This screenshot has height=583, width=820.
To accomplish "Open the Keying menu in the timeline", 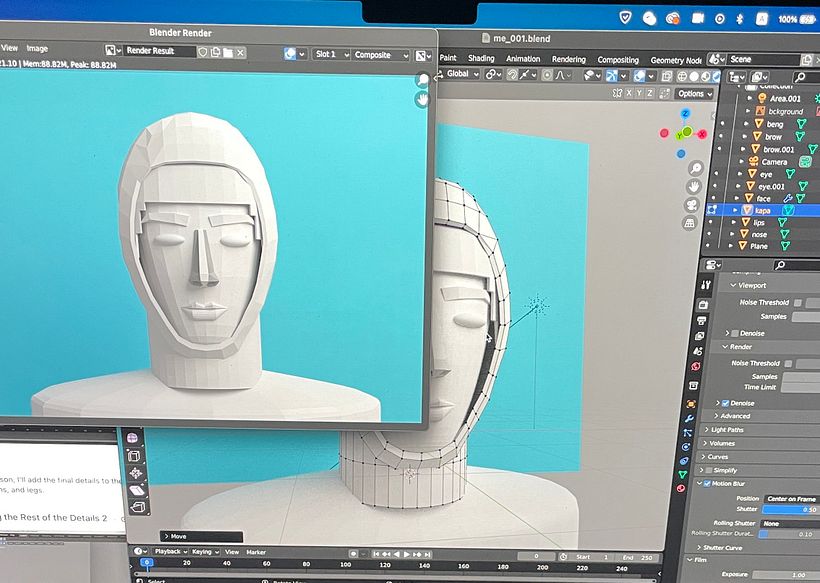I will [204, 552].
